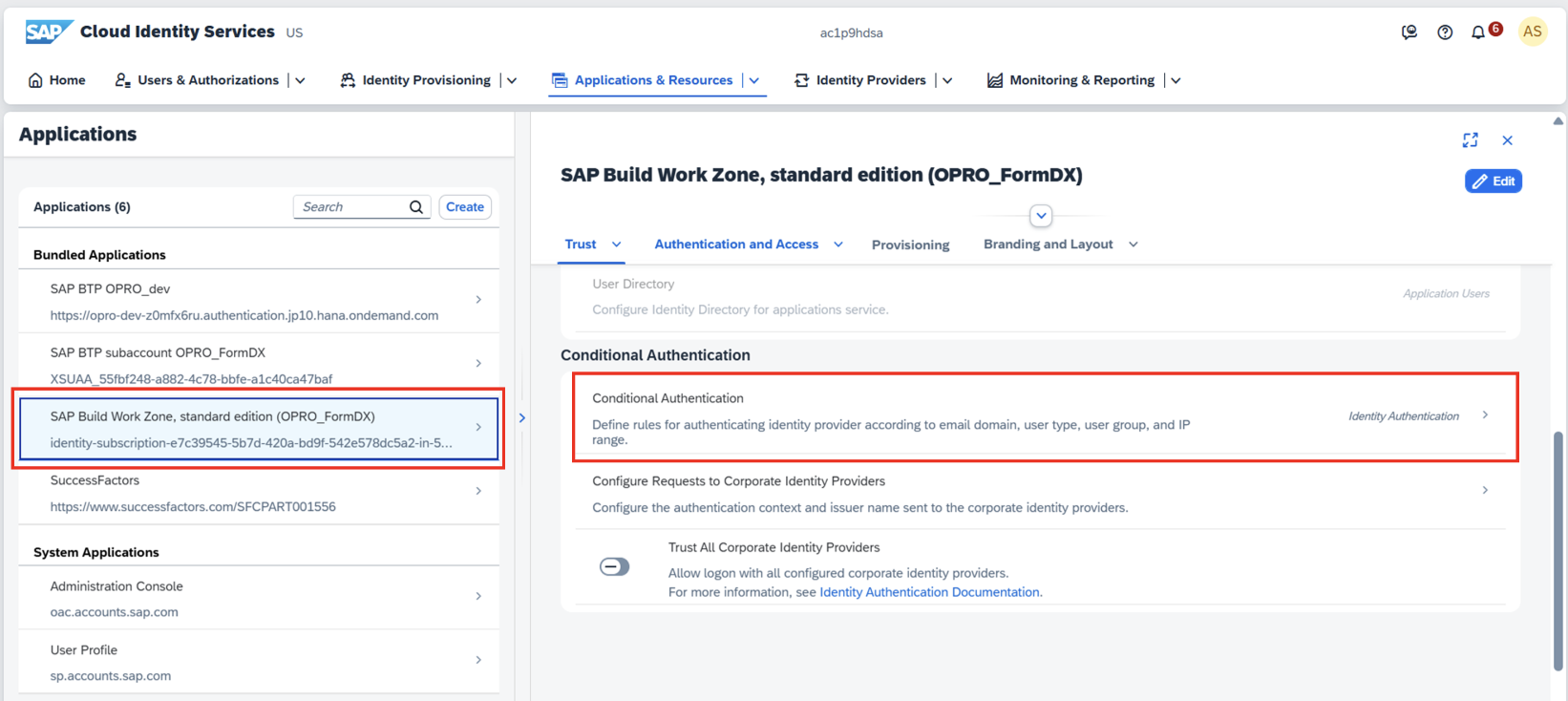Toggle Trust All Corporate Identity Providers switch

click(614, 567)
